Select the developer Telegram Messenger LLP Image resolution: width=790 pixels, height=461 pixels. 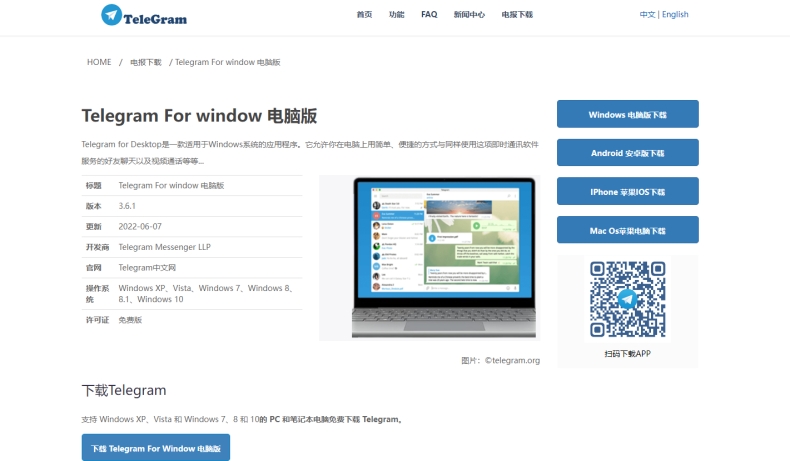pos(164,247)
